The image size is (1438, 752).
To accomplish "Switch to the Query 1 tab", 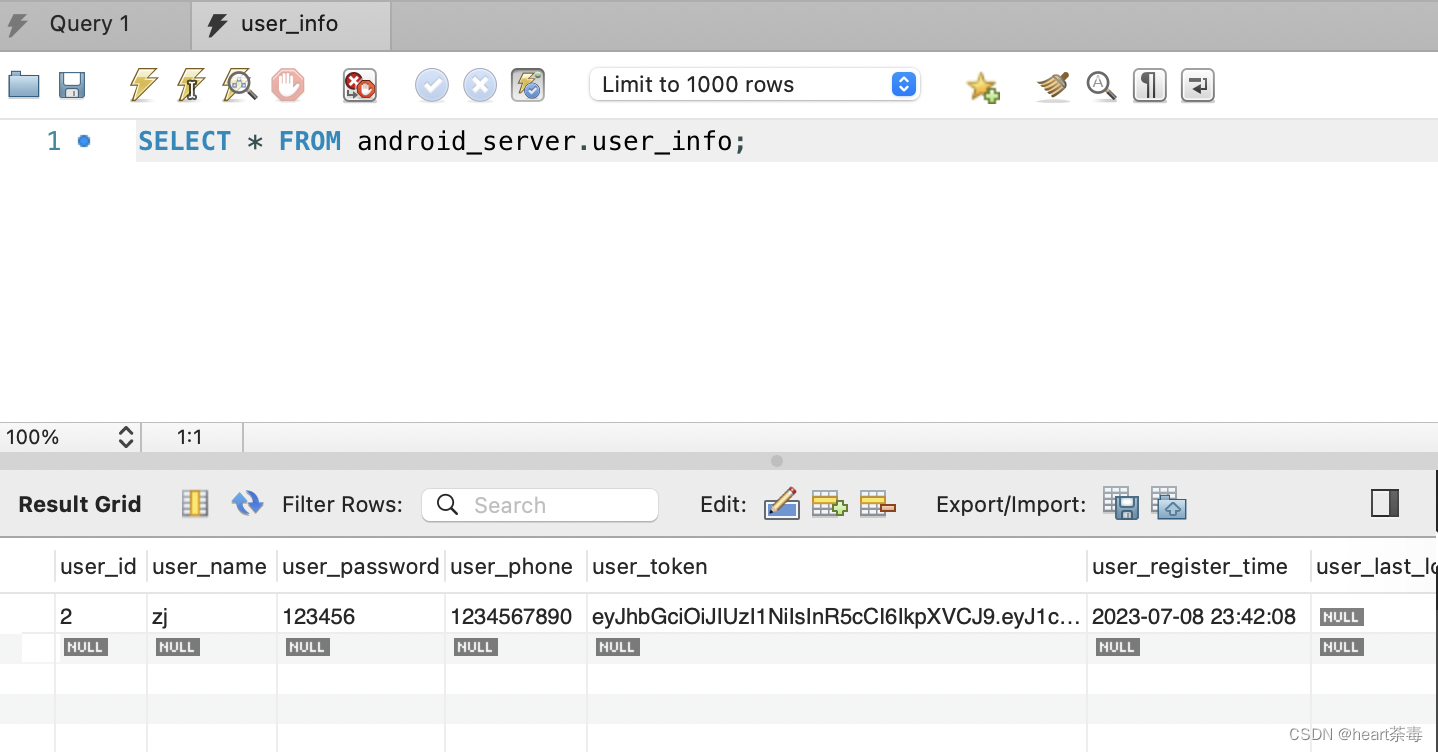I will [89, 24].
